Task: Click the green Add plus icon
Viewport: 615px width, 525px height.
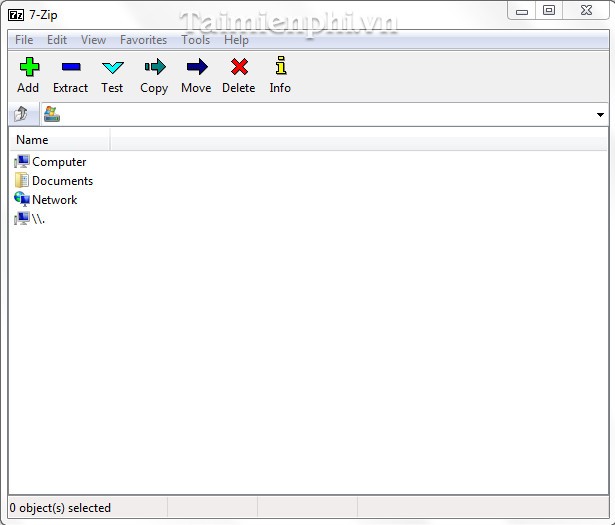Action: tap(29, 67)
